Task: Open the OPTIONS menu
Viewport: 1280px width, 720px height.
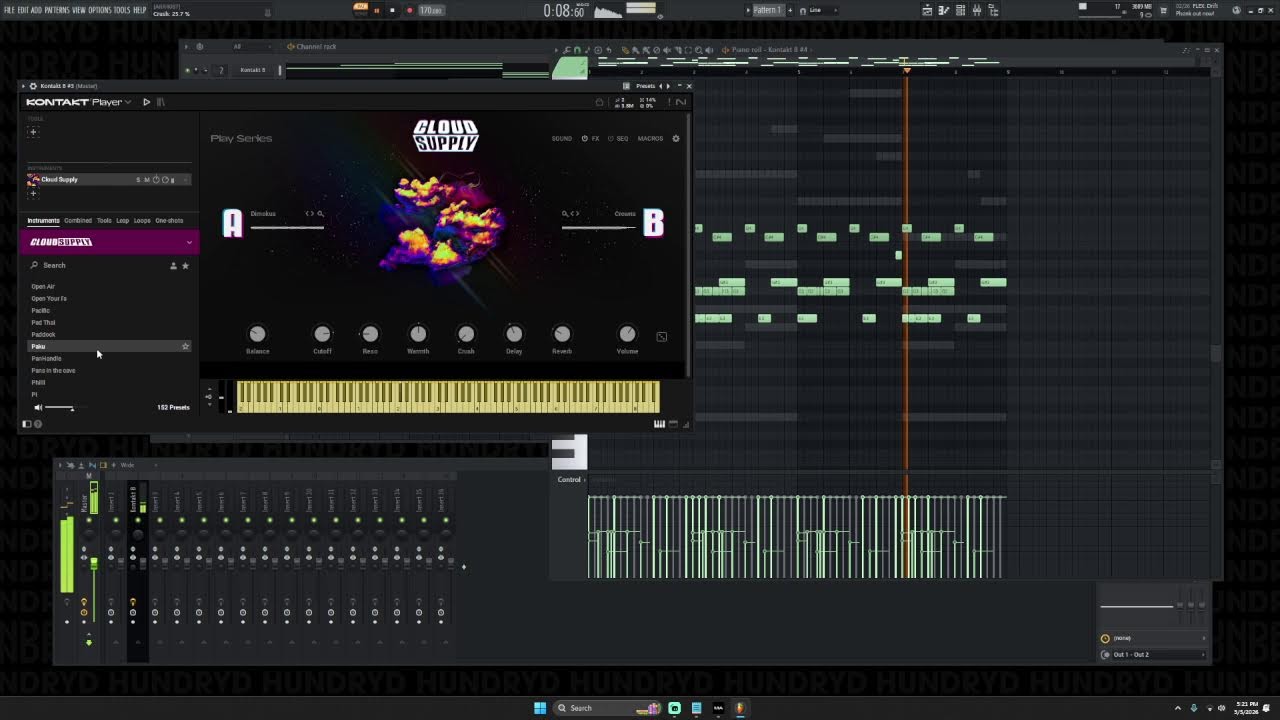Action: [x=100, y=10]
